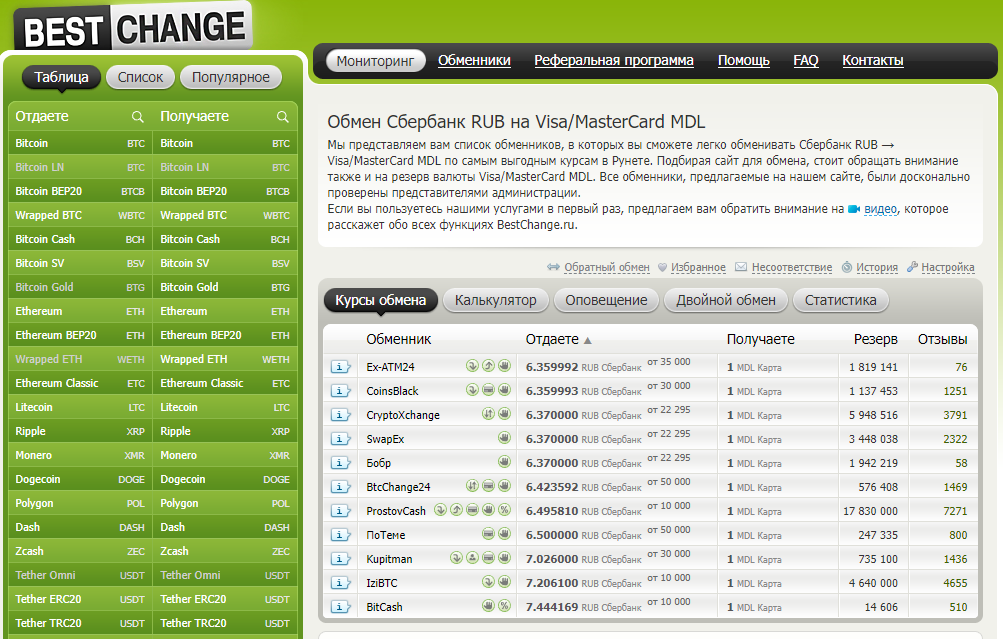Open info icon for Бобр exchanger

click(x=340, y=463)
